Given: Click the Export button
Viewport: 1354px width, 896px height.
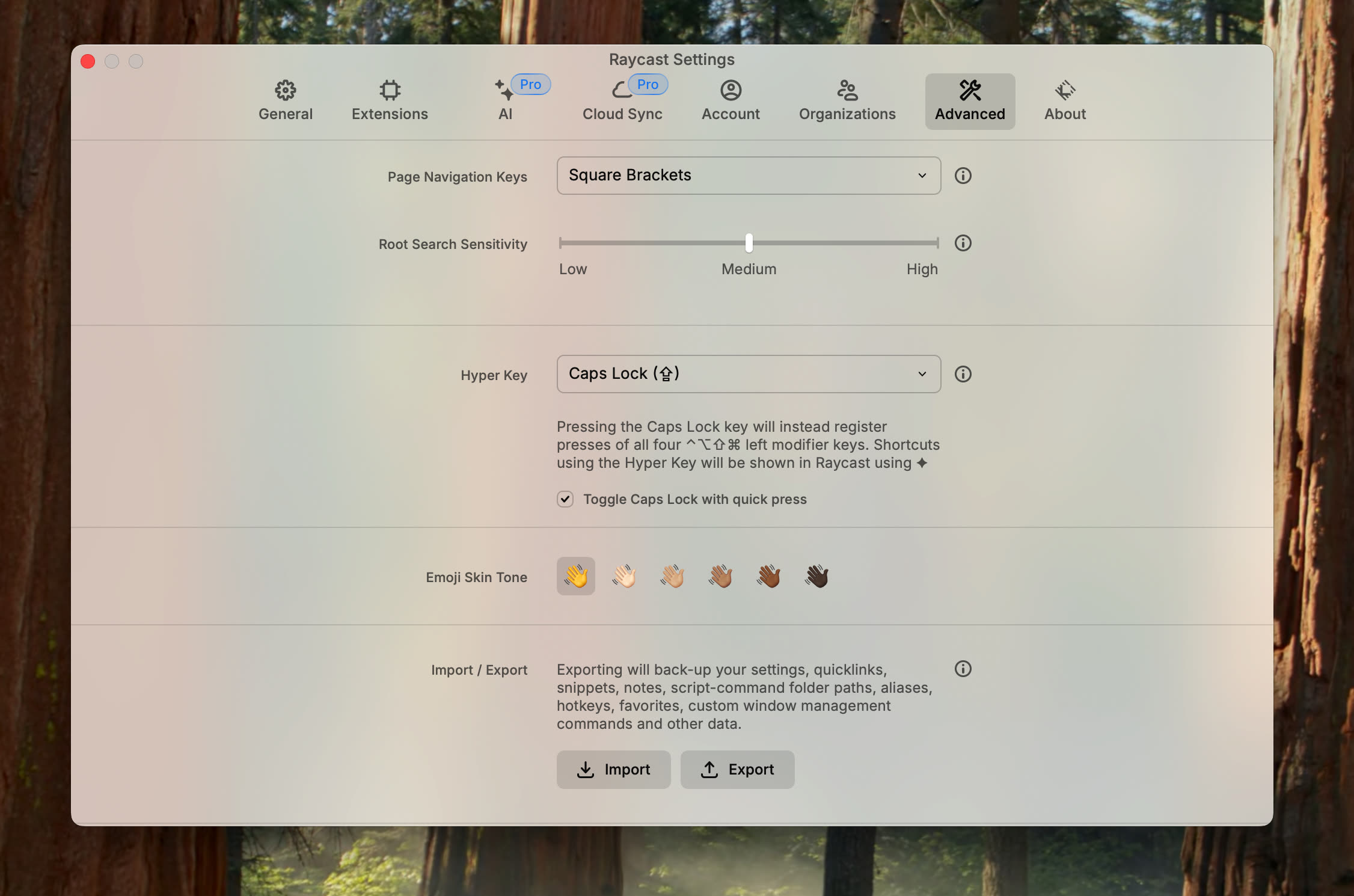Looking at the screenshot, I should pyautogui.click(x=737, y=769).
